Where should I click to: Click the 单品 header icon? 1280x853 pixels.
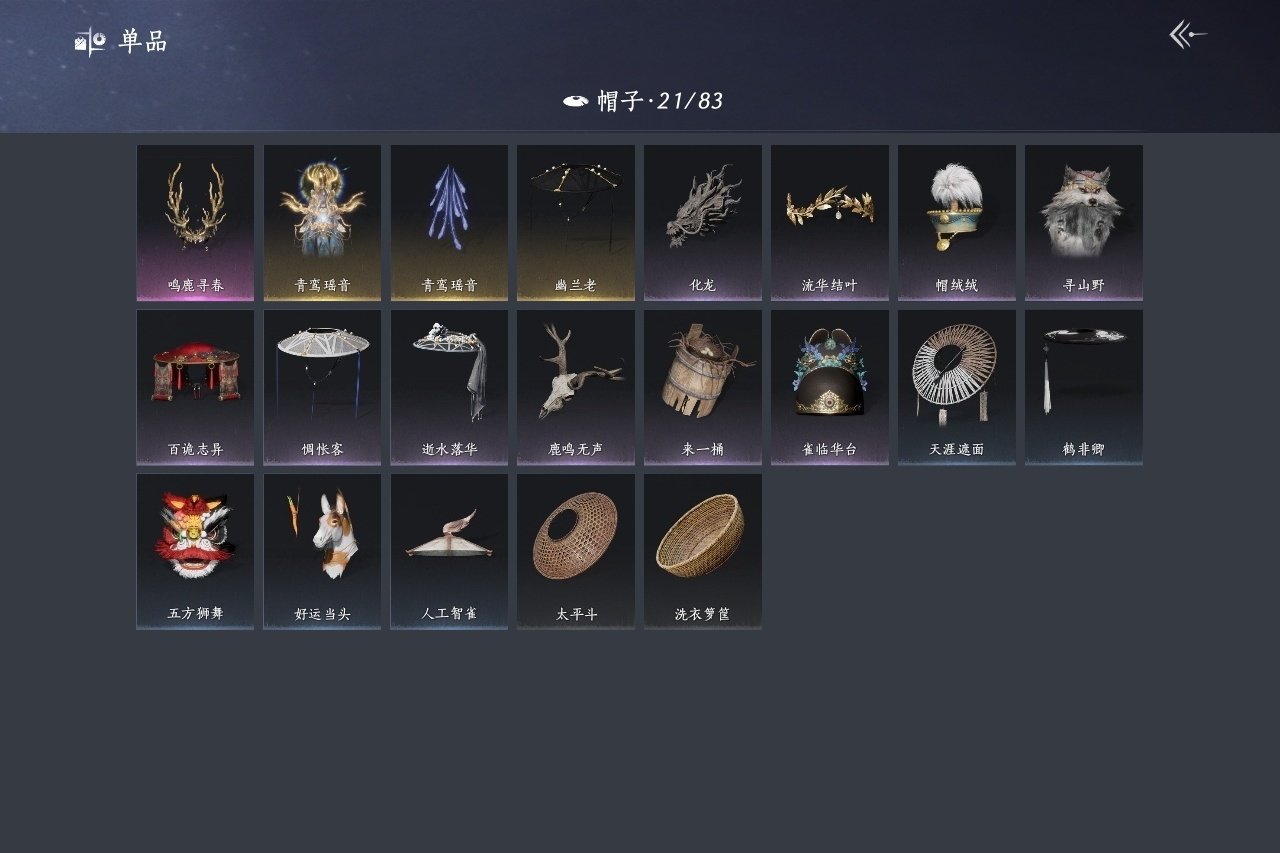pyautogui.click(x=90, y=41)
